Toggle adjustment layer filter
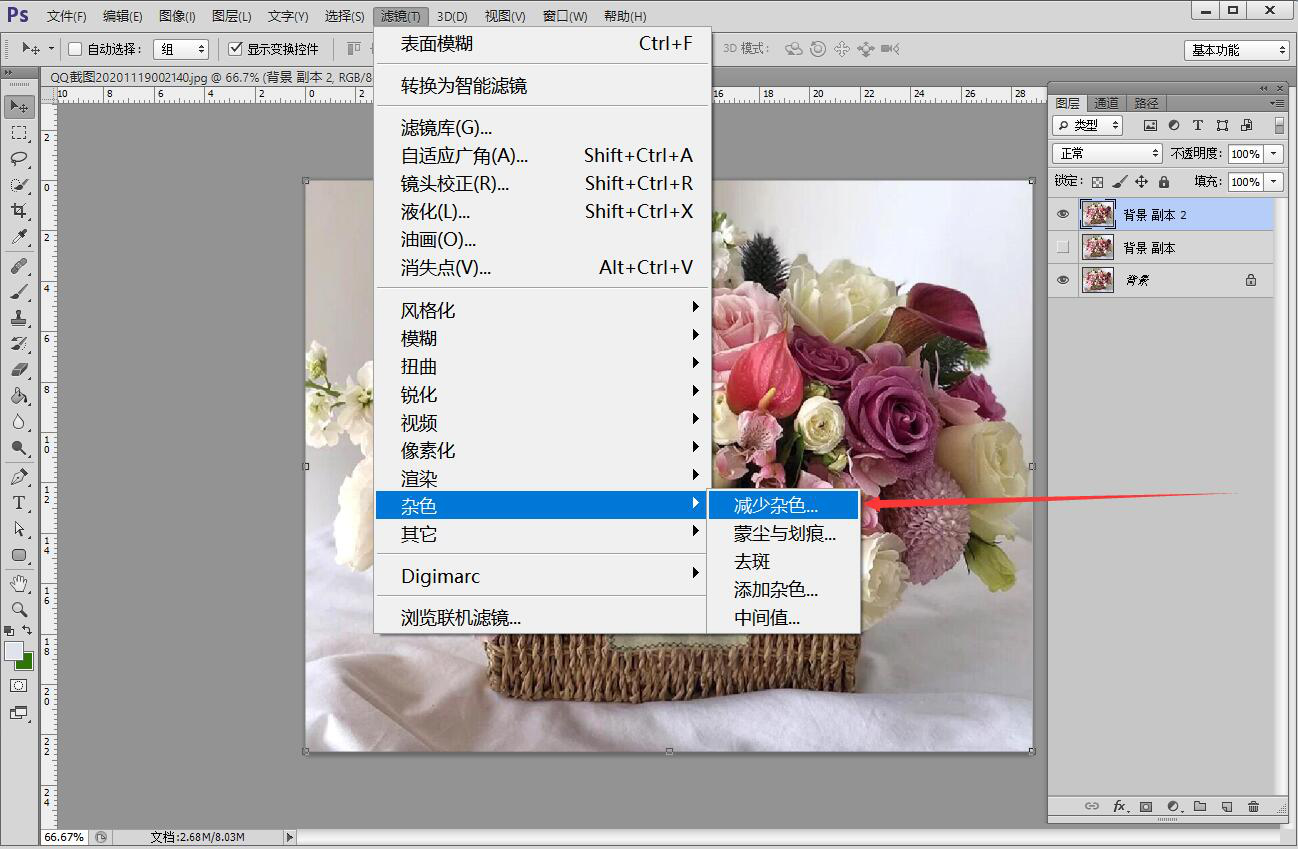Screen dimensions: 1298x849 click(x=1174, y=125)
